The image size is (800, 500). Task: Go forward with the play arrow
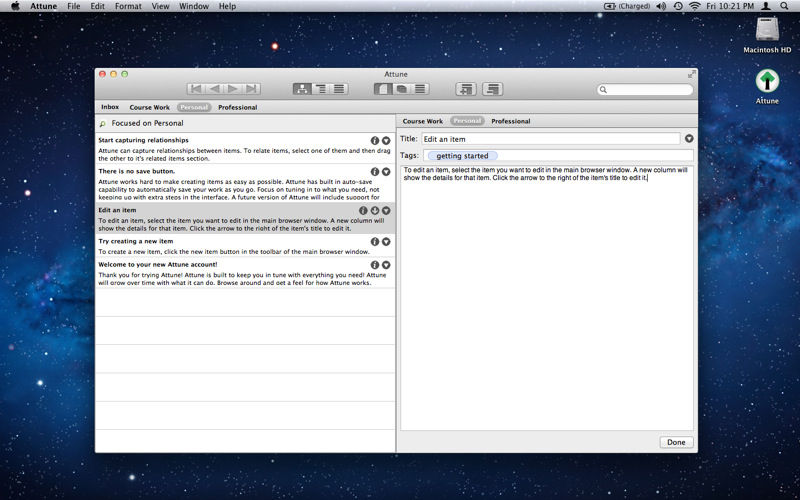(233, 89)
